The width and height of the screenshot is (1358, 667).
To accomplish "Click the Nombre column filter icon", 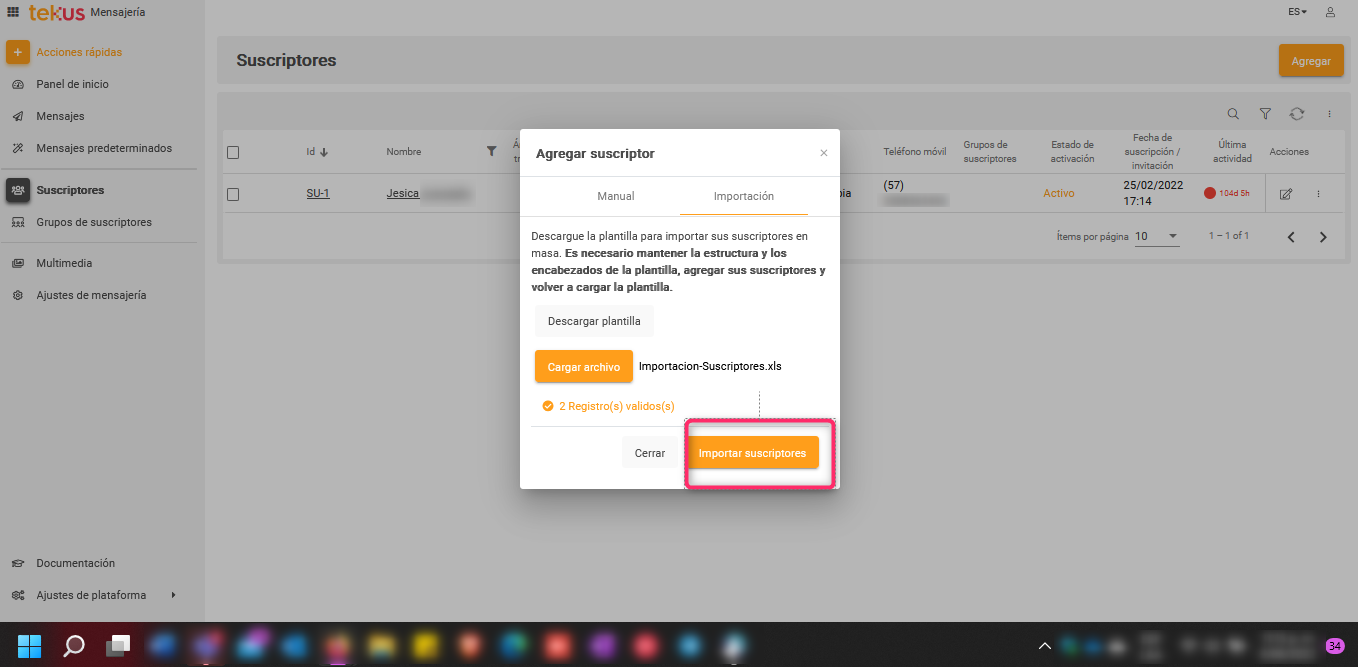I will pos(491,152).
